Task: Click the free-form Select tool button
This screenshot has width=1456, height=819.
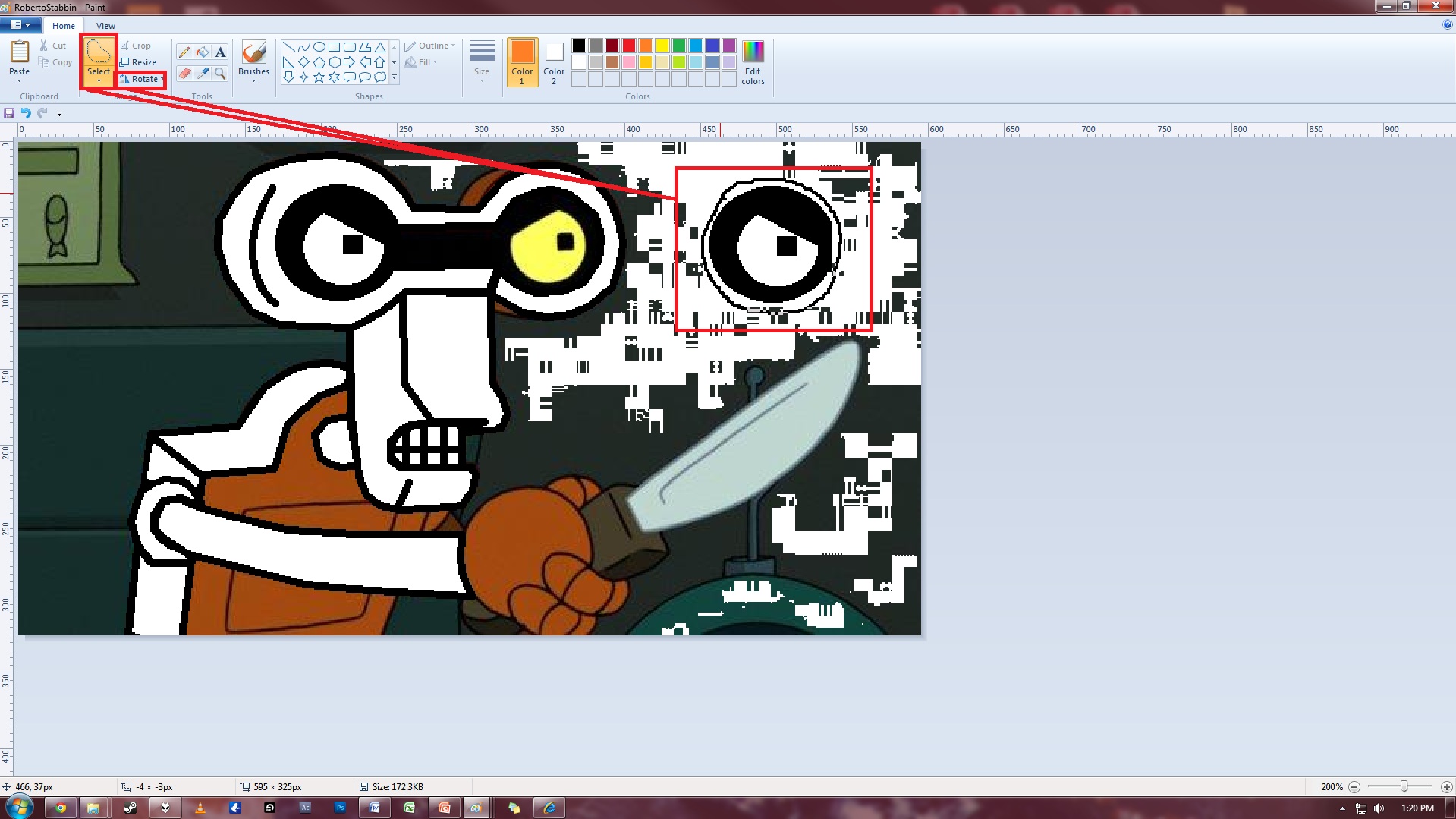Action: [99, 52]
